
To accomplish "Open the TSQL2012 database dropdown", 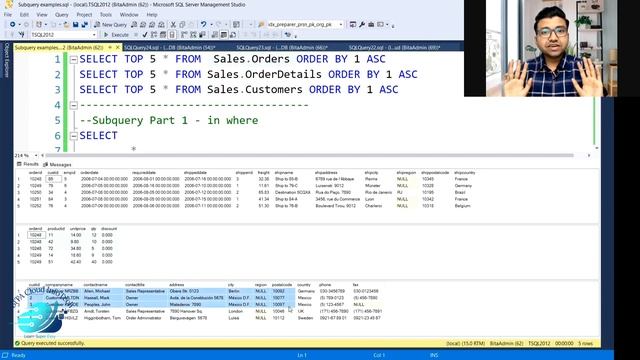I will pos(94,35).
